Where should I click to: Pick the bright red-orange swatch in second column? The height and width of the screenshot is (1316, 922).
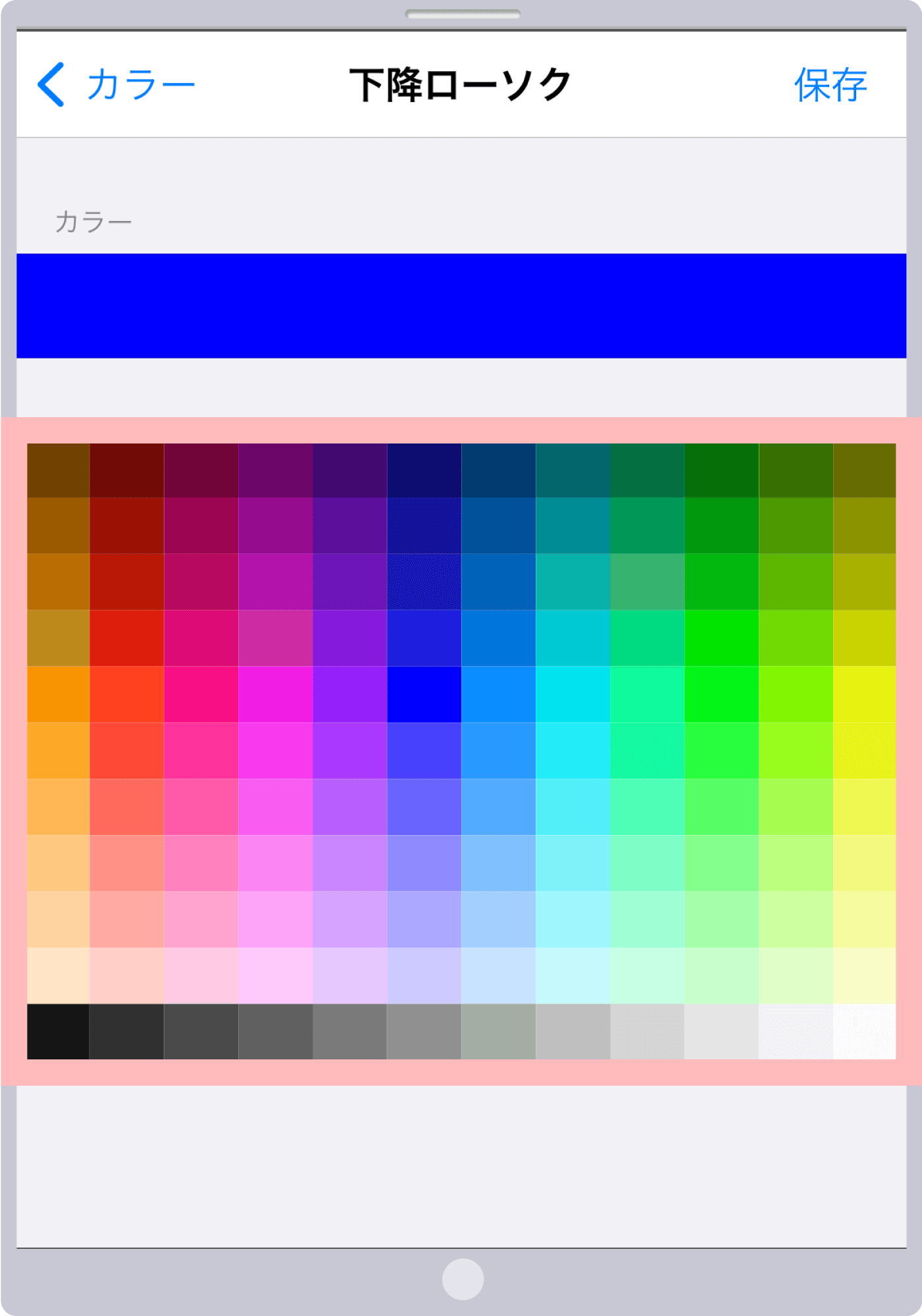click(x=126, y=694)
